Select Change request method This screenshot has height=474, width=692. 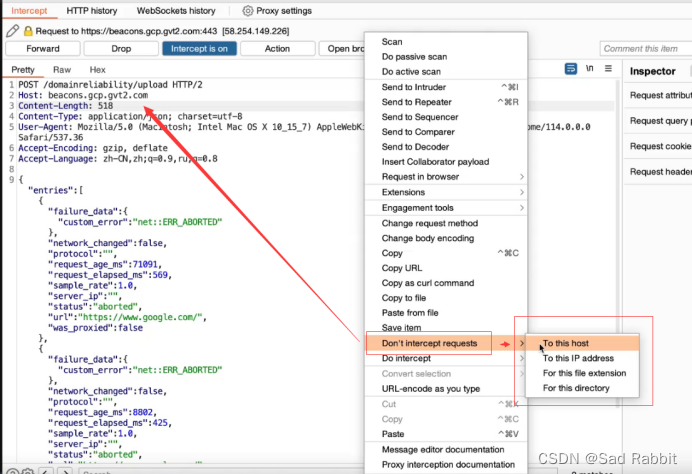click(446, 223)
